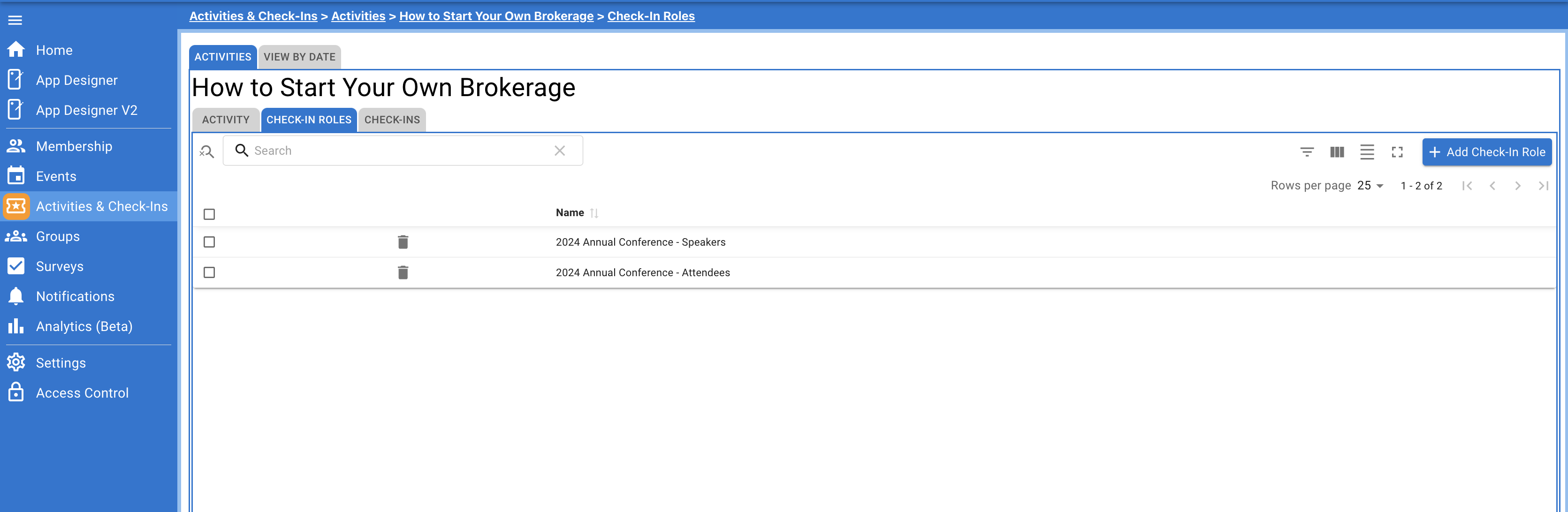The height and width of the screenshot is (512, 1568).
Task: Delete the 2024 Annual Conference - Speakers role
Action: tap(403, 242)
